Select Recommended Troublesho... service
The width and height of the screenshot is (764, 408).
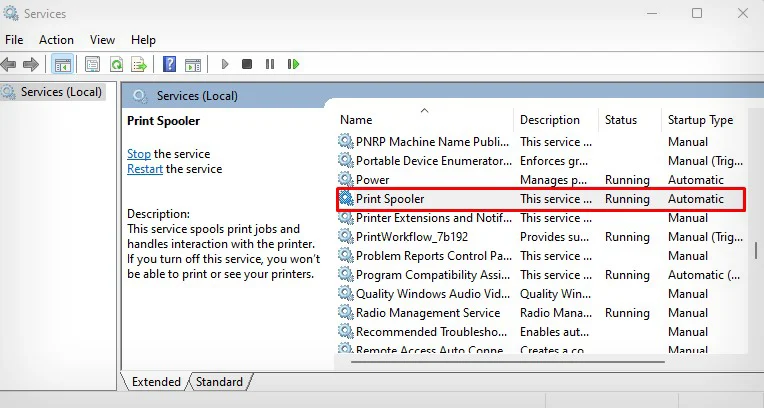click(431, 332)
